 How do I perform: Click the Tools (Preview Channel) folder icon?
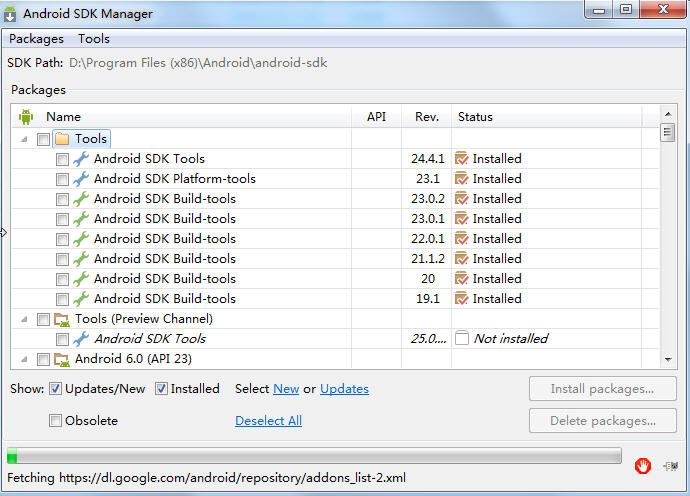pyautogui.click(x=62, y=319)
